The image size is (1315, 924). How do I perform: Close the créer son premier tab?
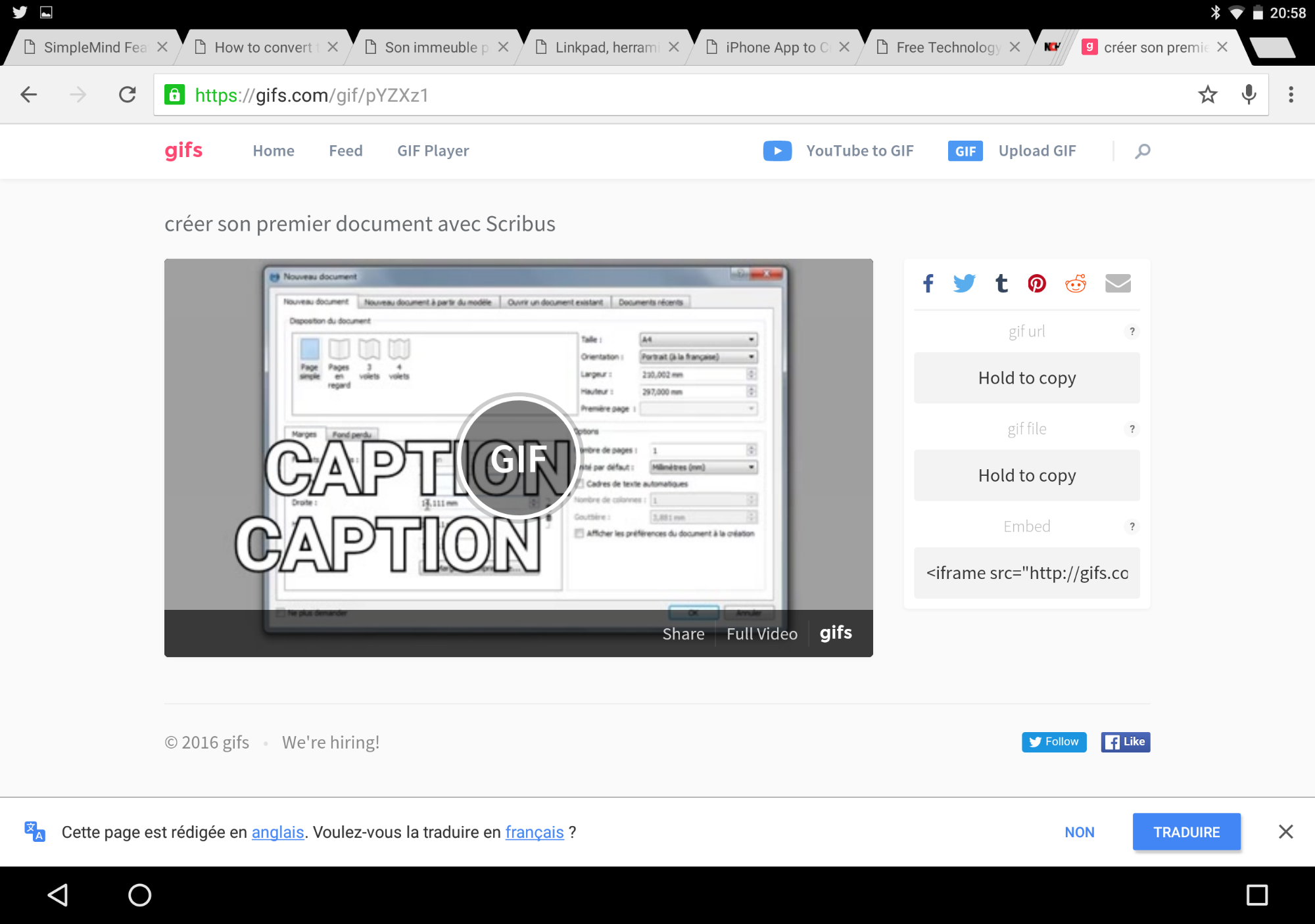(x=1222, y=47)
